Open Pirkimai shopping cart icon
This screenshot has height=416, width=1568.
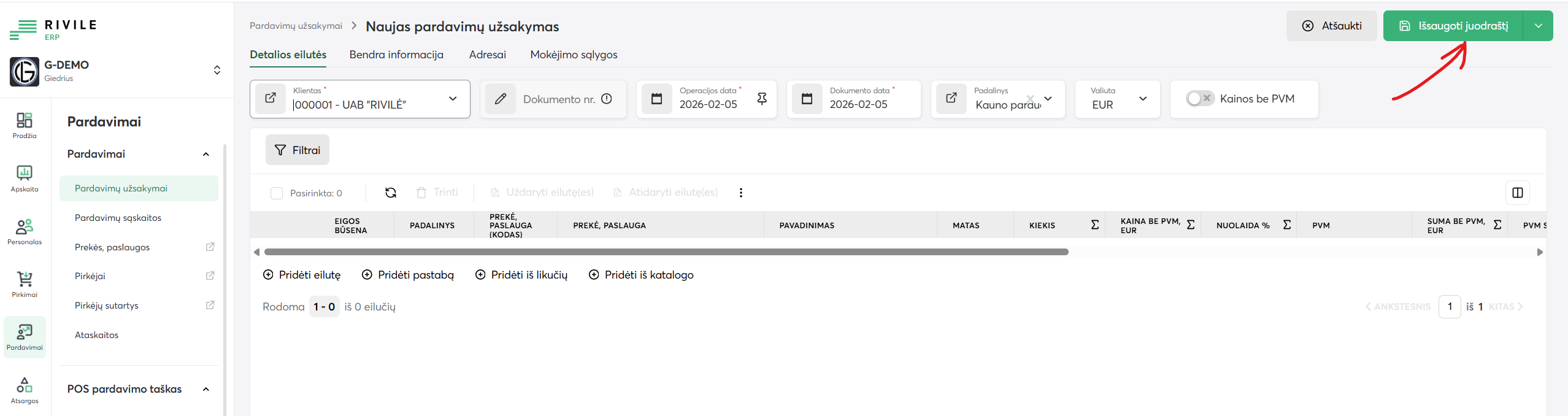tap(25, 284)
